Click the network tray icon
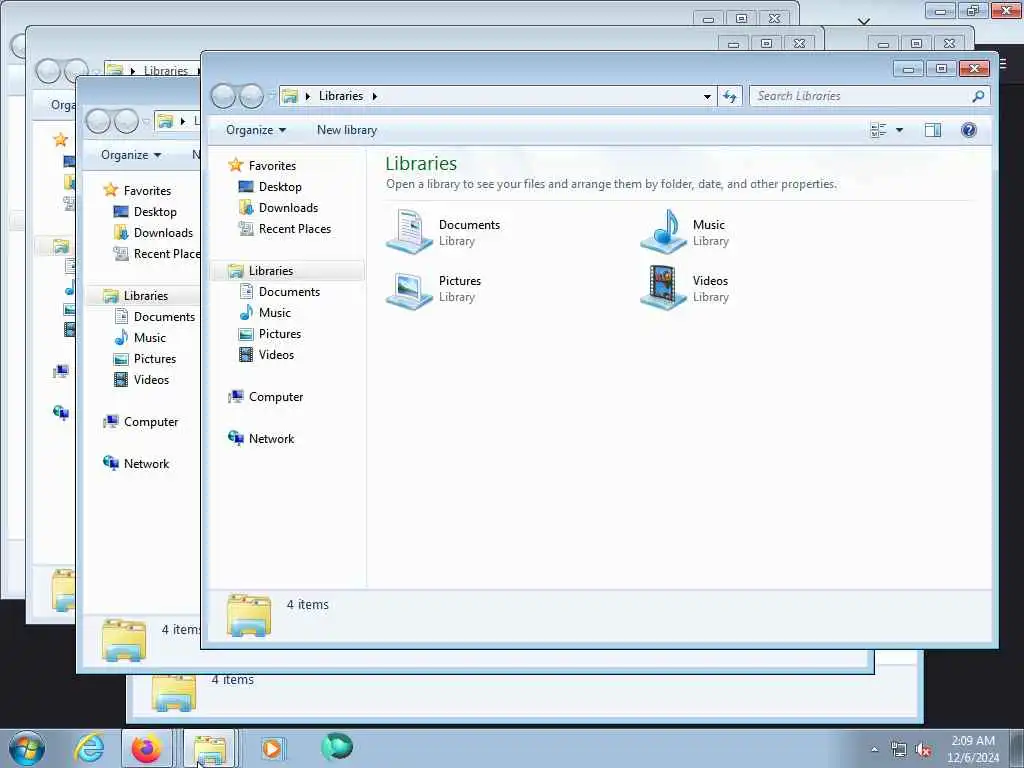 [899, 750]
